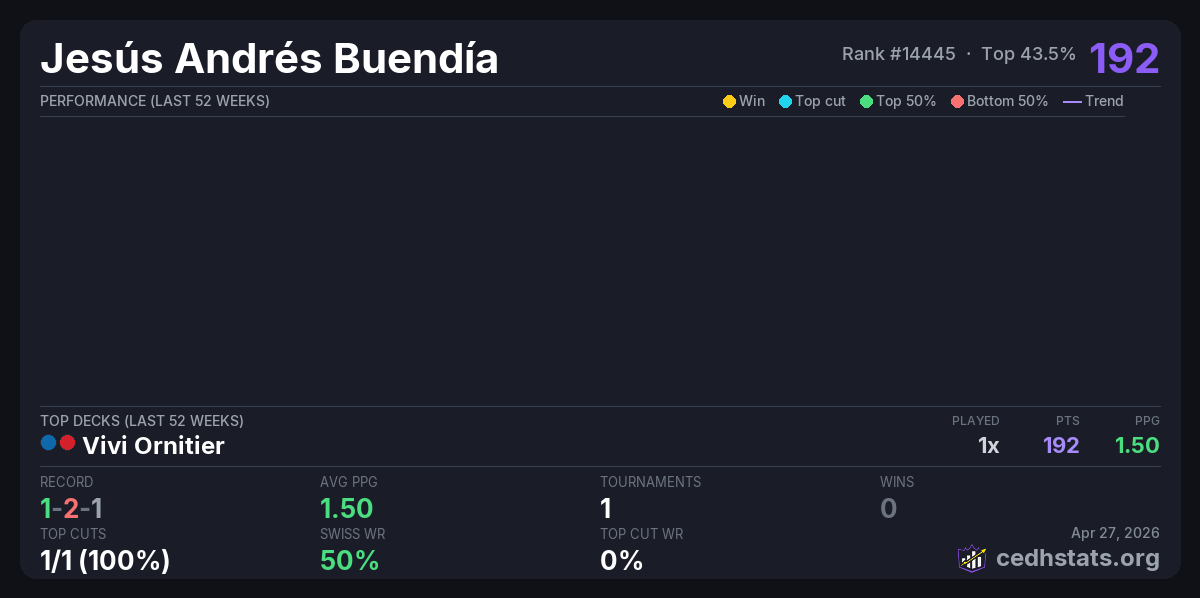Open the Vivi Ornitier deck entry
Image resolution: width=1200 pixels, height=598 pixels.
[x=153, y=446]
